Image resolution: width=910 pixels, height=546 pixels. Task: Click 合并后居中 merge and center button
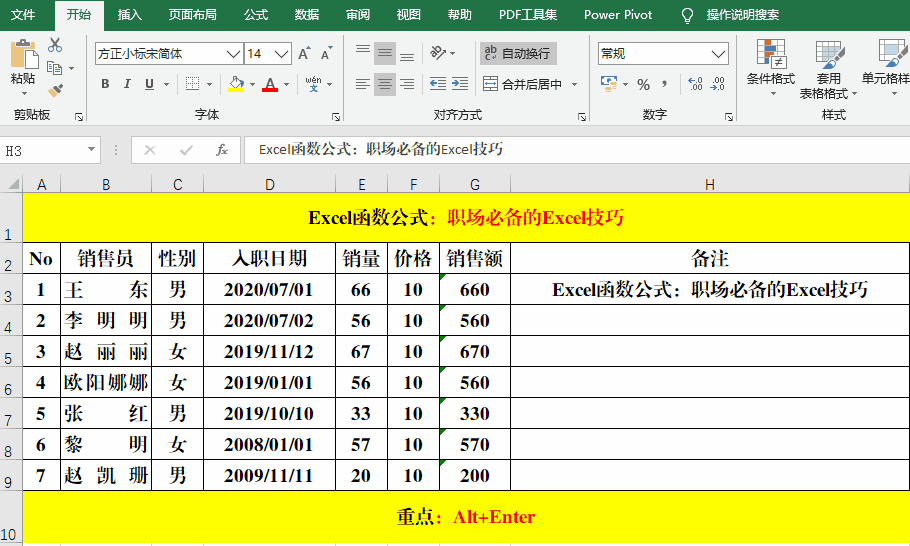[x=522, y=85]
